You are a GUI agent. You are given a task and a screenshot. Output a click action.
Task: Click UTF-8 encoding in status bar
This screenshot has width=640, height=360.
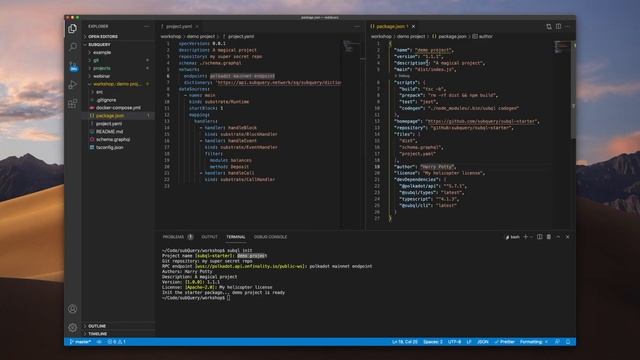pos(454,342)
